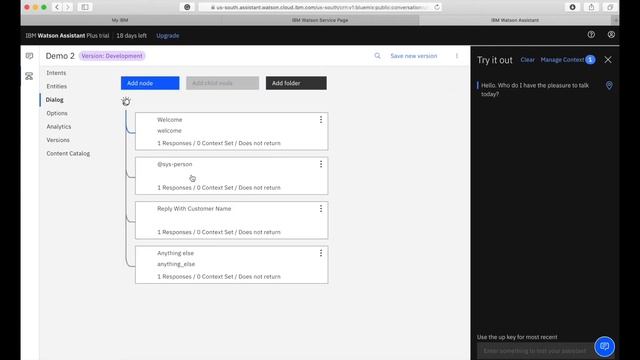640x360 pixels.
Task: Open the Reply With Customer Name node
Action: tap(231, 220)
